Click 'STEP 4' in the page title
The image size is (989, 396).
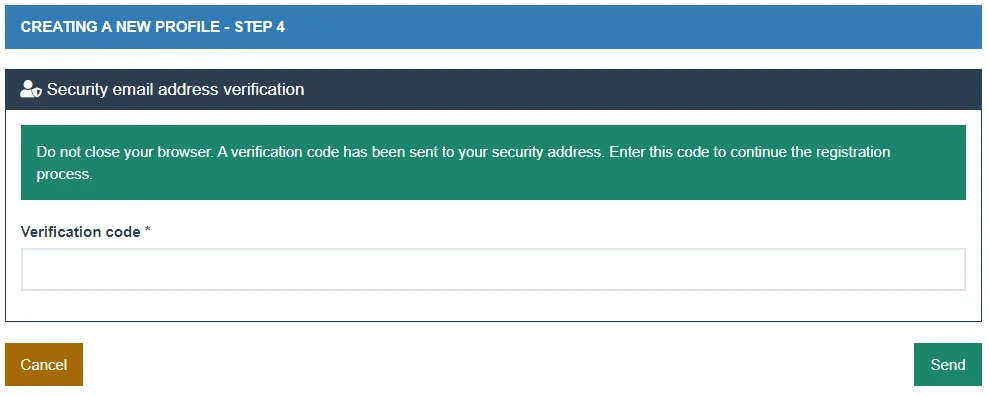tap(260, 28)
